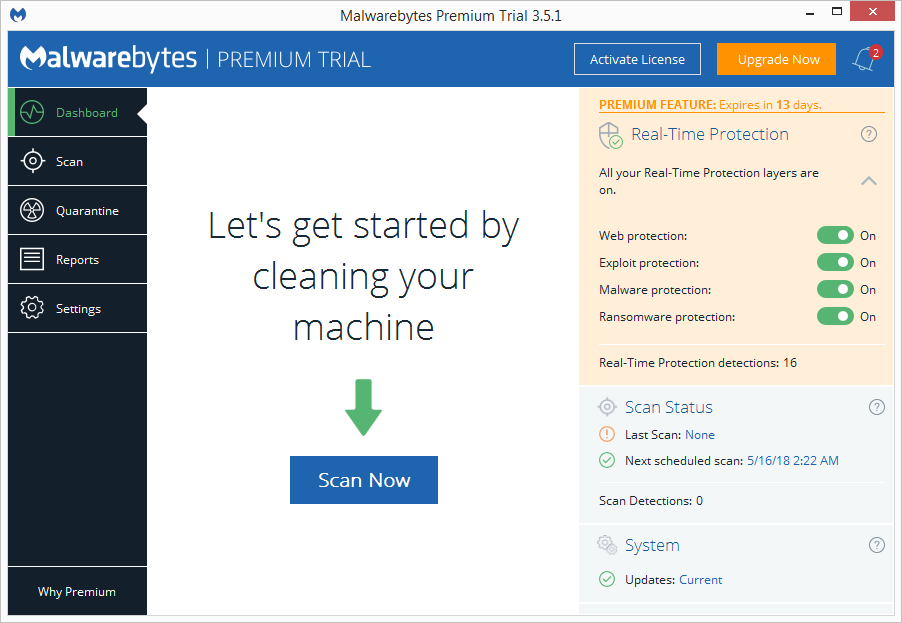
Task: Open the notifications bell icon
Action: (865, 59)
